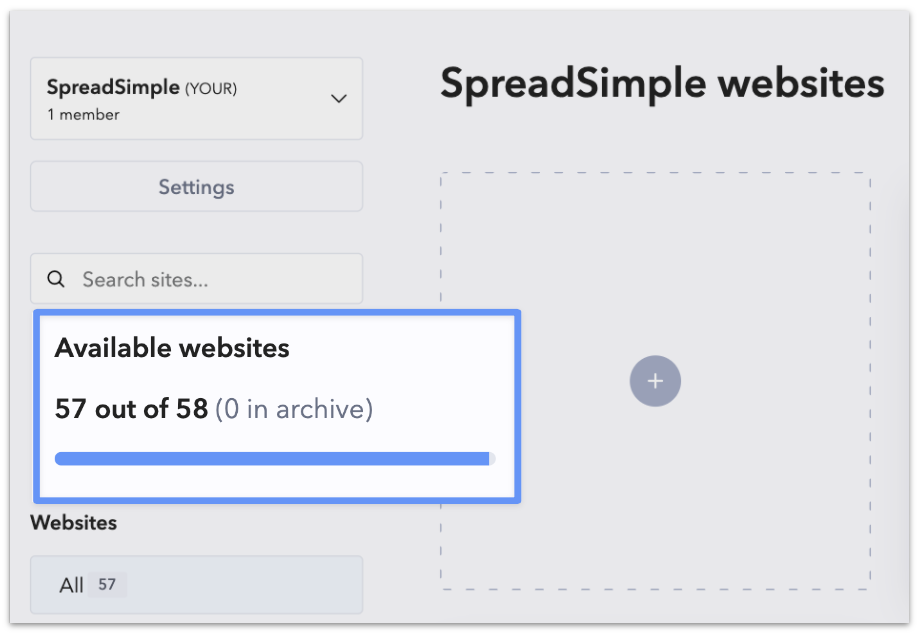Click the 57 out of 58 text
Viewport: 920px width, 633px height.
coord(131,409)
